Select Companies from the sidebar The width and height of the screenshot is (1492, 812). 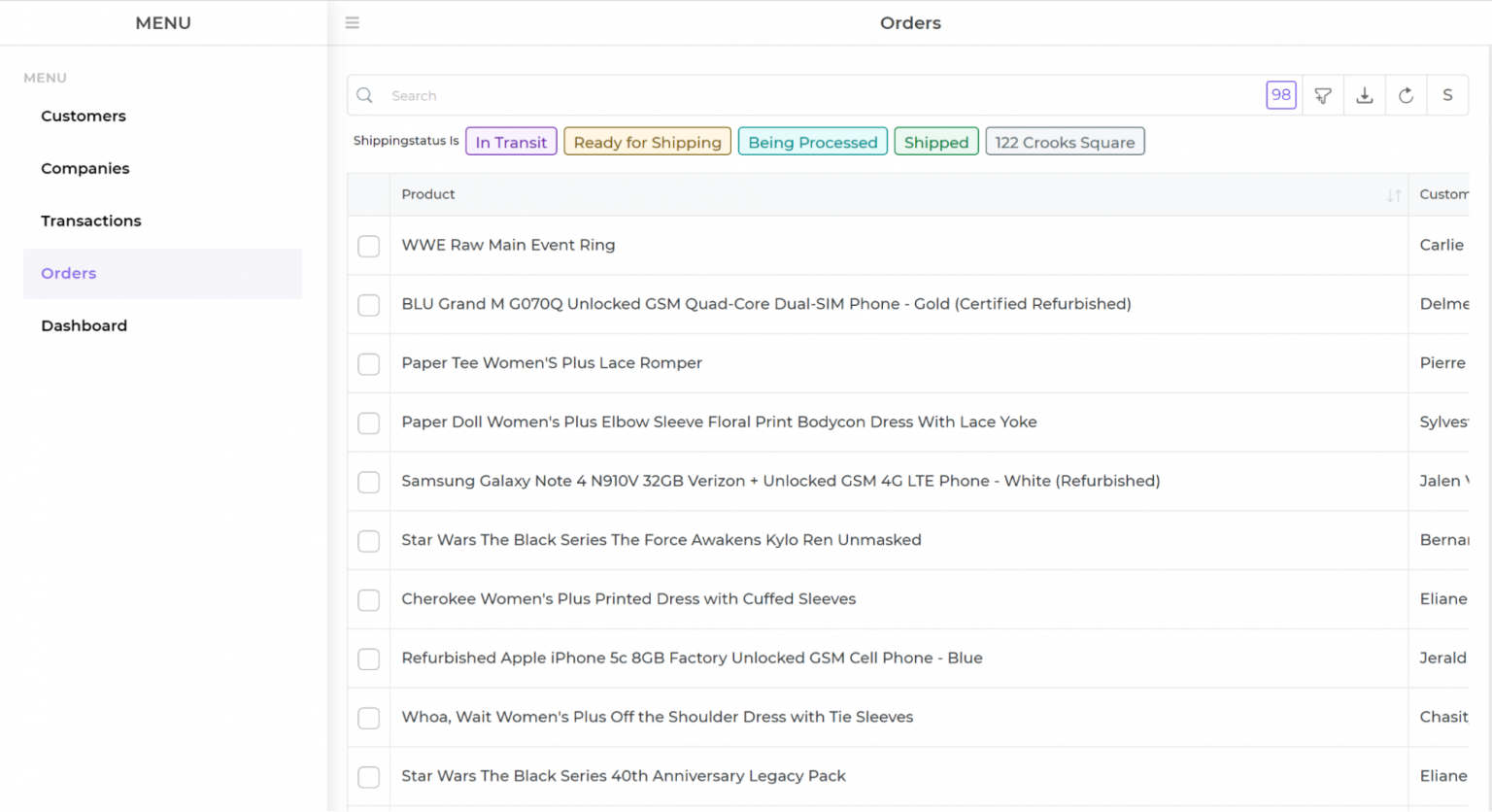(x=85, y=168)
